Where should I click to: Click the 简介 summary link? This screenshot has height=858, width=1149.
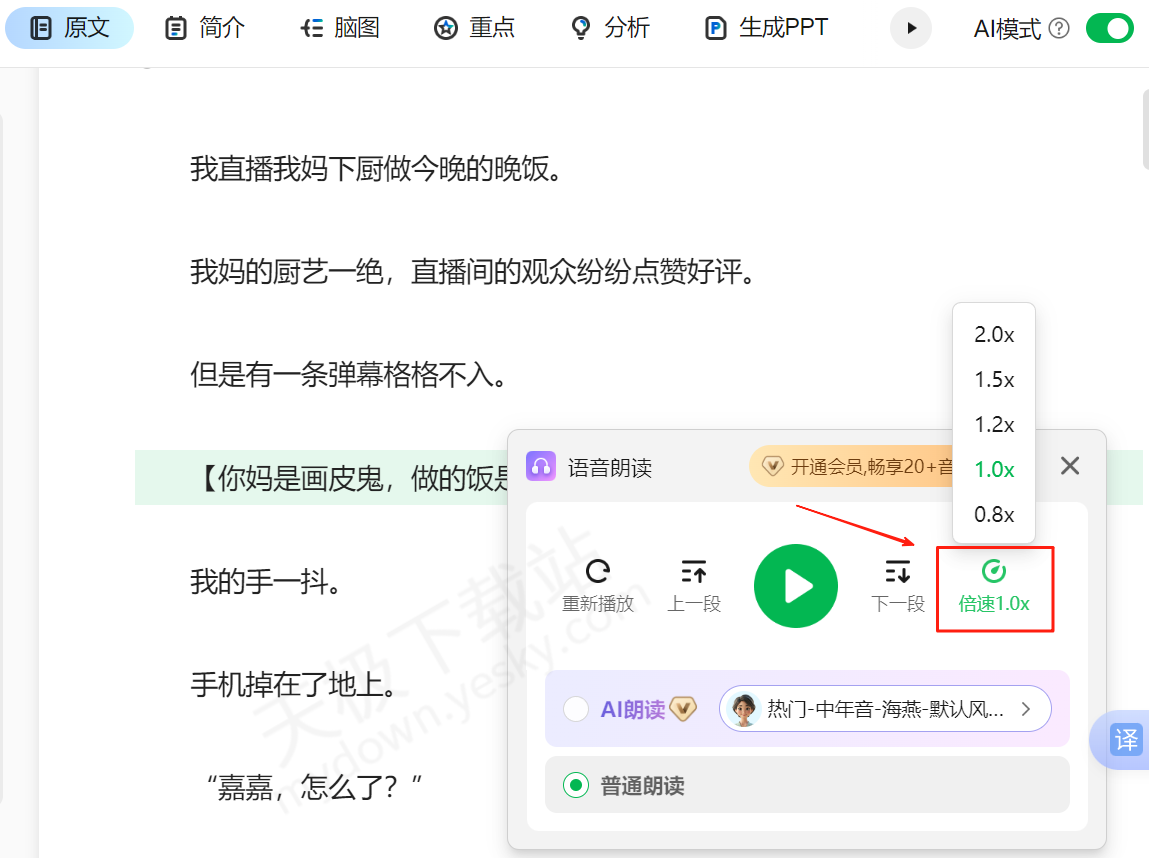pyautogui.click(x=204, y=27)
